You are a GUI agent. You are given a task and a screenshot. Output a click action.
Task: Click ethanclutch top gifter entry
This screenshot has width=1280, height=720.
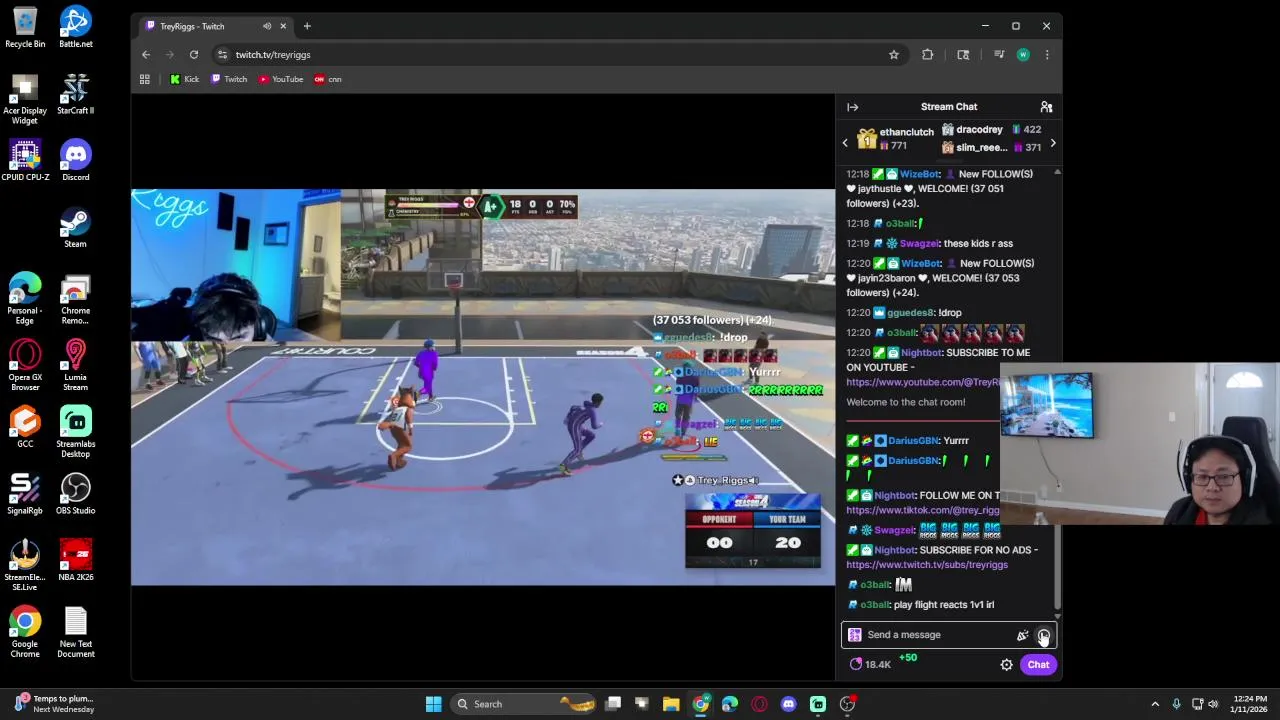[x=896, y=139]
